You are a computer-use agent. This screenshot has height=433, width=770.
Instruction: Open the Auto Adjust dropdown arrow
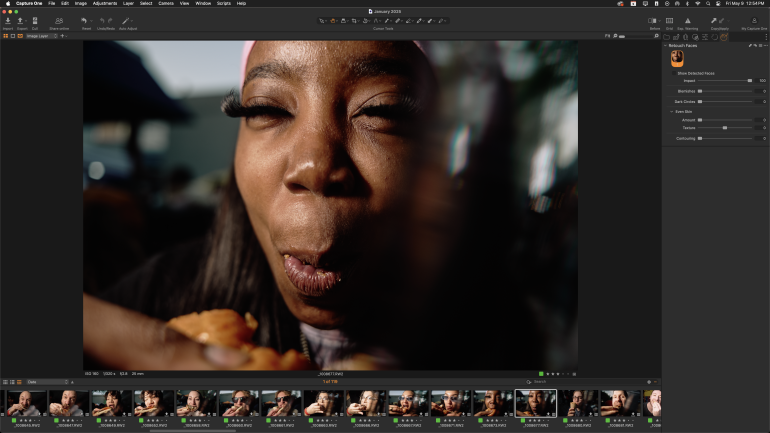[132, 21]
